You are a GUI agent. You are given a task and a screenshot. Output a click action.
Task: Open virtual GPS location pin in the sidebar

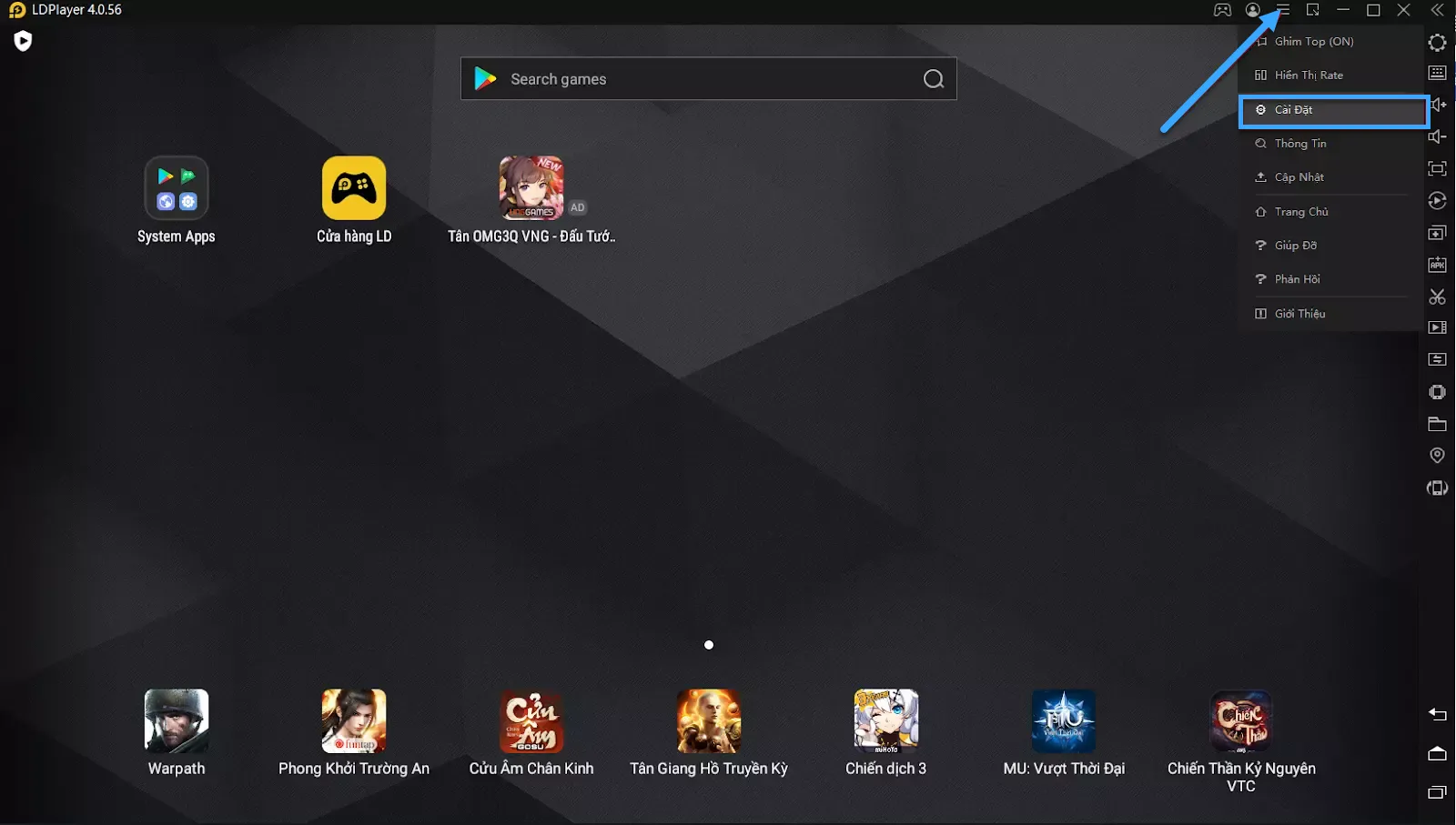pos(1437,455)
